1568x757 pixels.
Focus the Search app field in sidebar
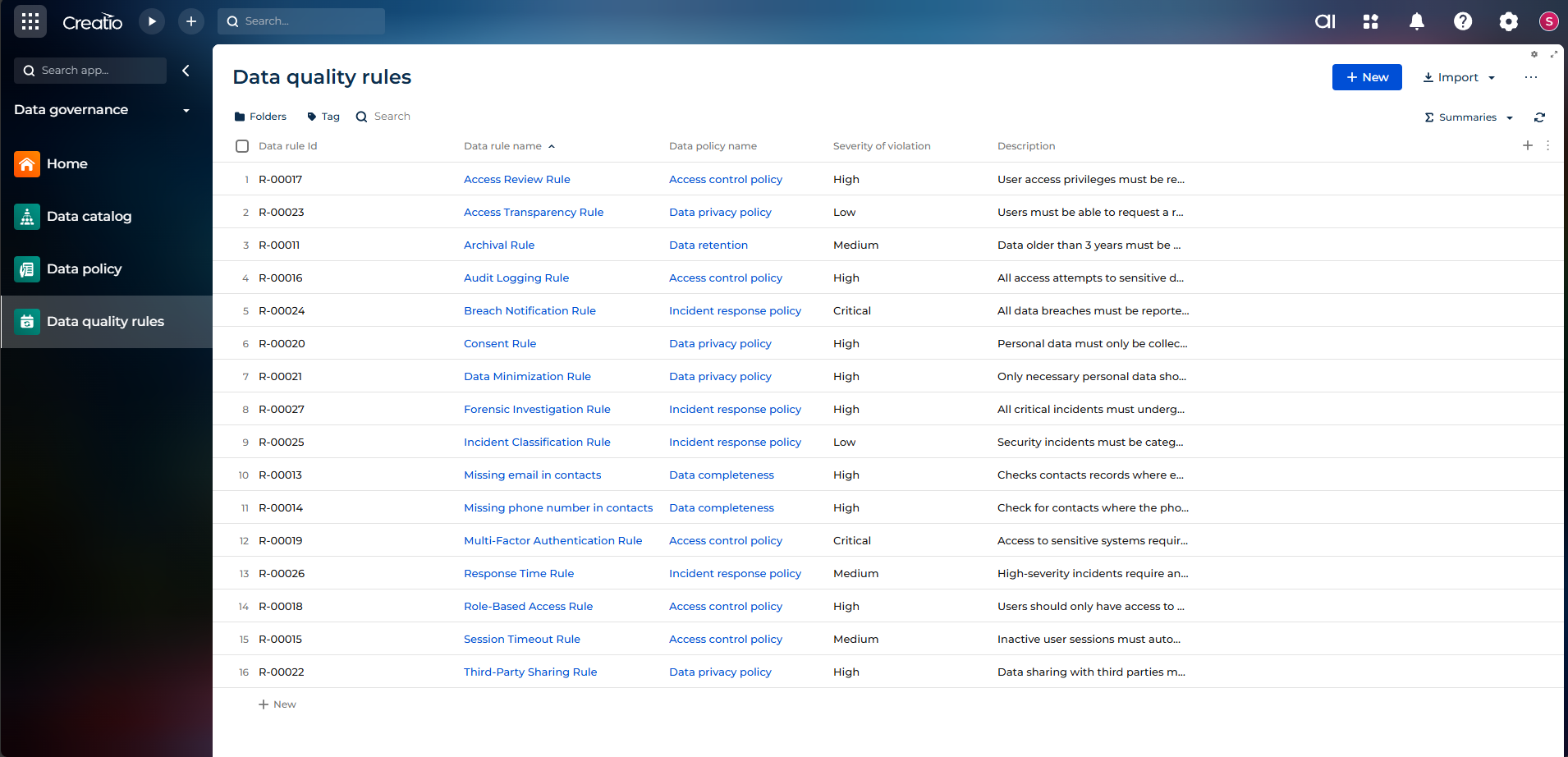click(90, 71)
